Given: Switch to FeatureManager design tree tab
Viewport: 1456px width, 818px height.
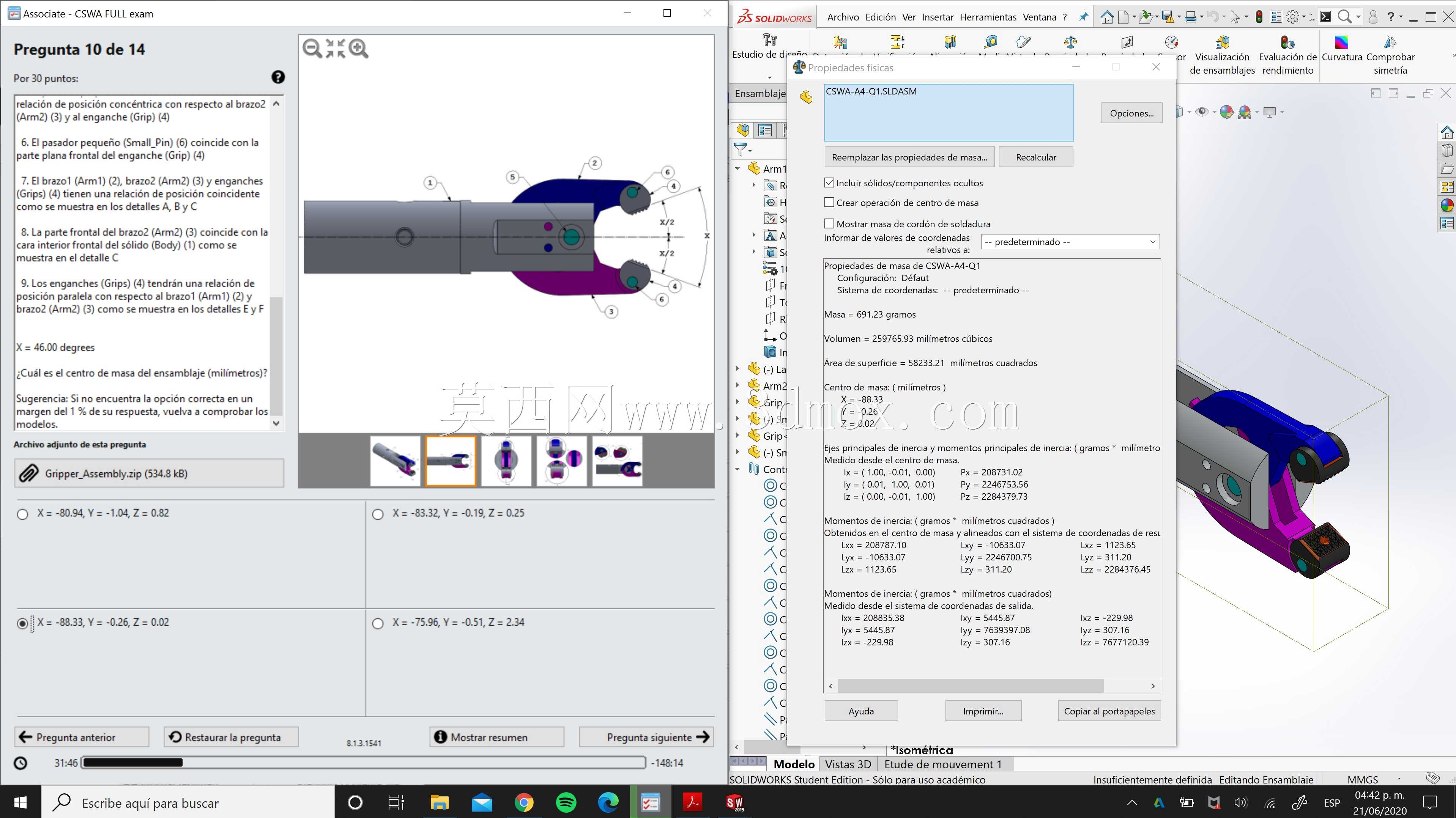Looking at the screenshot, I should click(743, 131).
